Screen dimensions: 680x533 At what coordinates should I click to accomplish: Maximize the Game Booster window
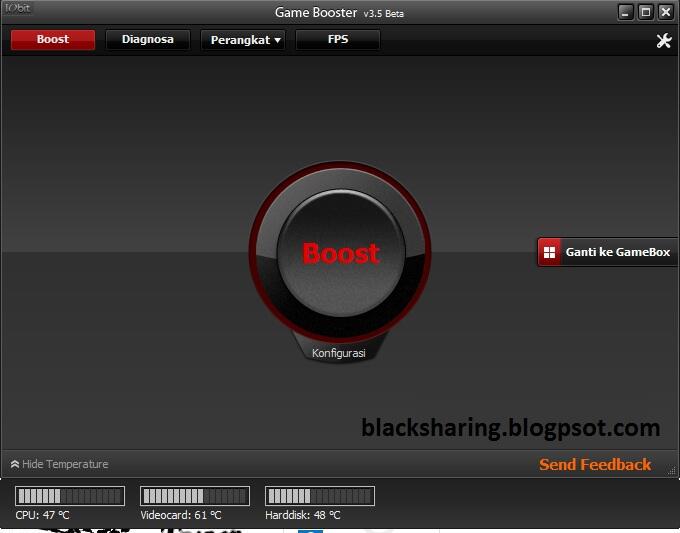[645, 12]
